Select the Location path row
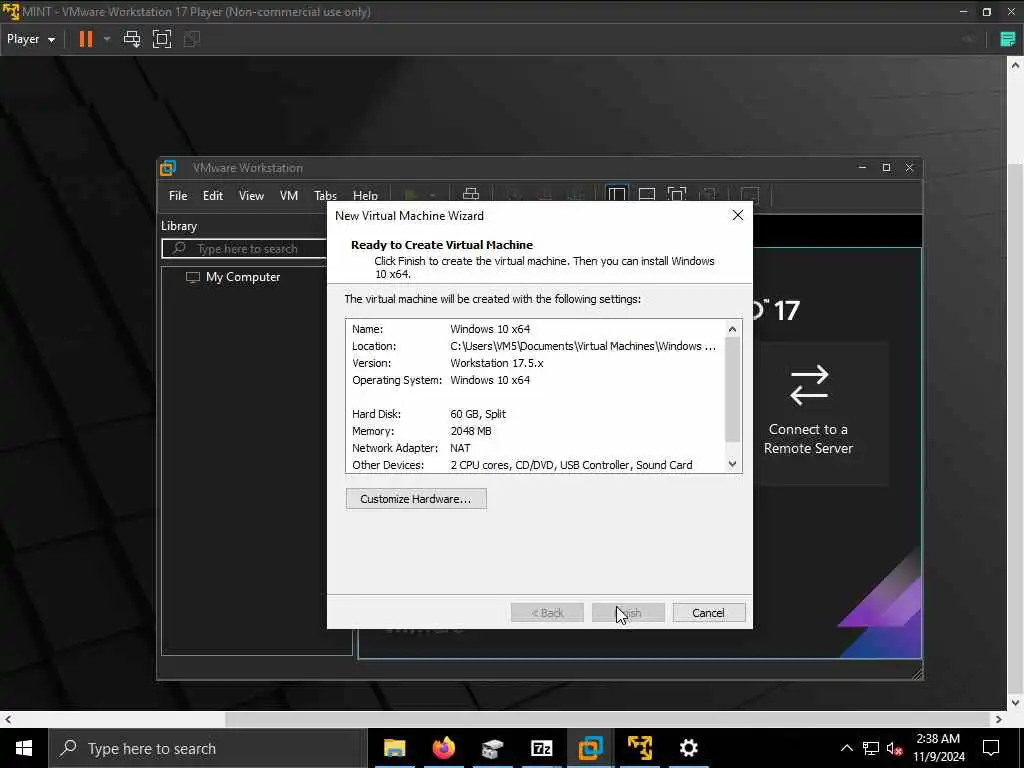The width and height of the screenshot is (1024, 768). pos(536,346)
